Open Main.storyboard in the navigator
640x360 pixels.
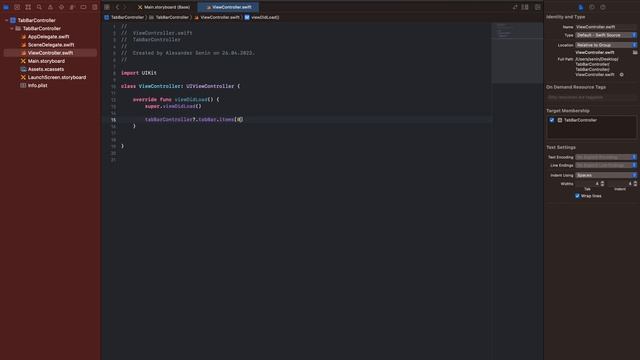pos(46,61)
